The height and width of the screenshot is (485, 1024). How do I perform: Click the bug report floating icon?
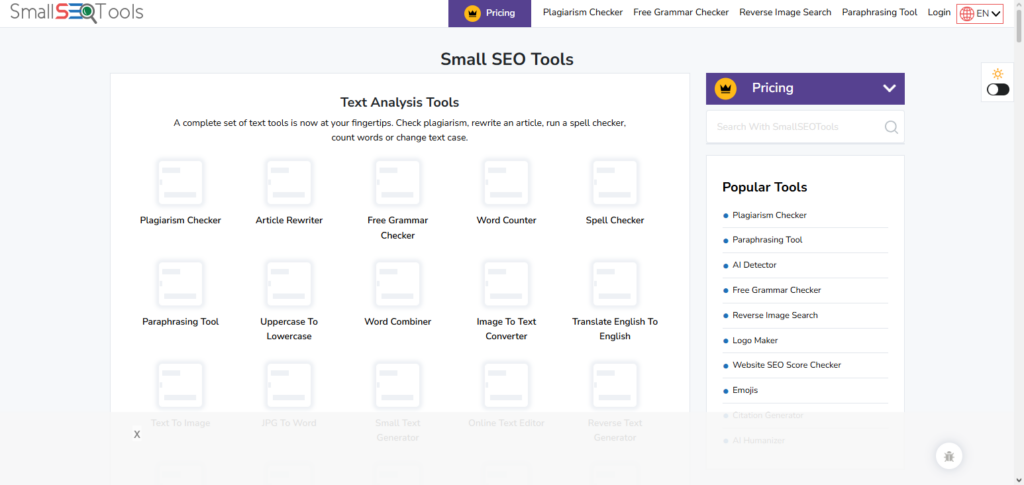point(949,456)
